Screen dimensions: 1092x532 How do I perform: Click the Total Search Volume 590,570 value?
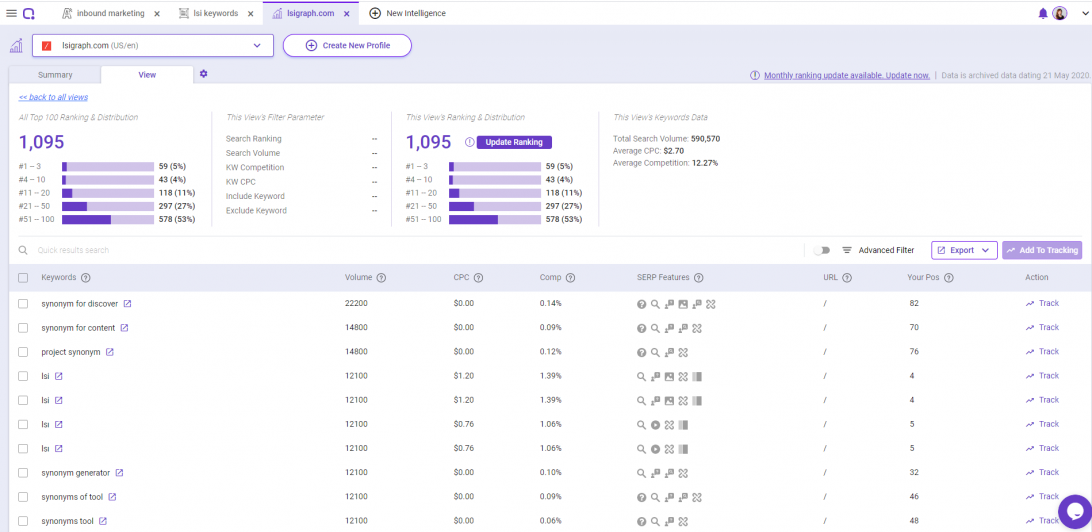tap(705, 139)
